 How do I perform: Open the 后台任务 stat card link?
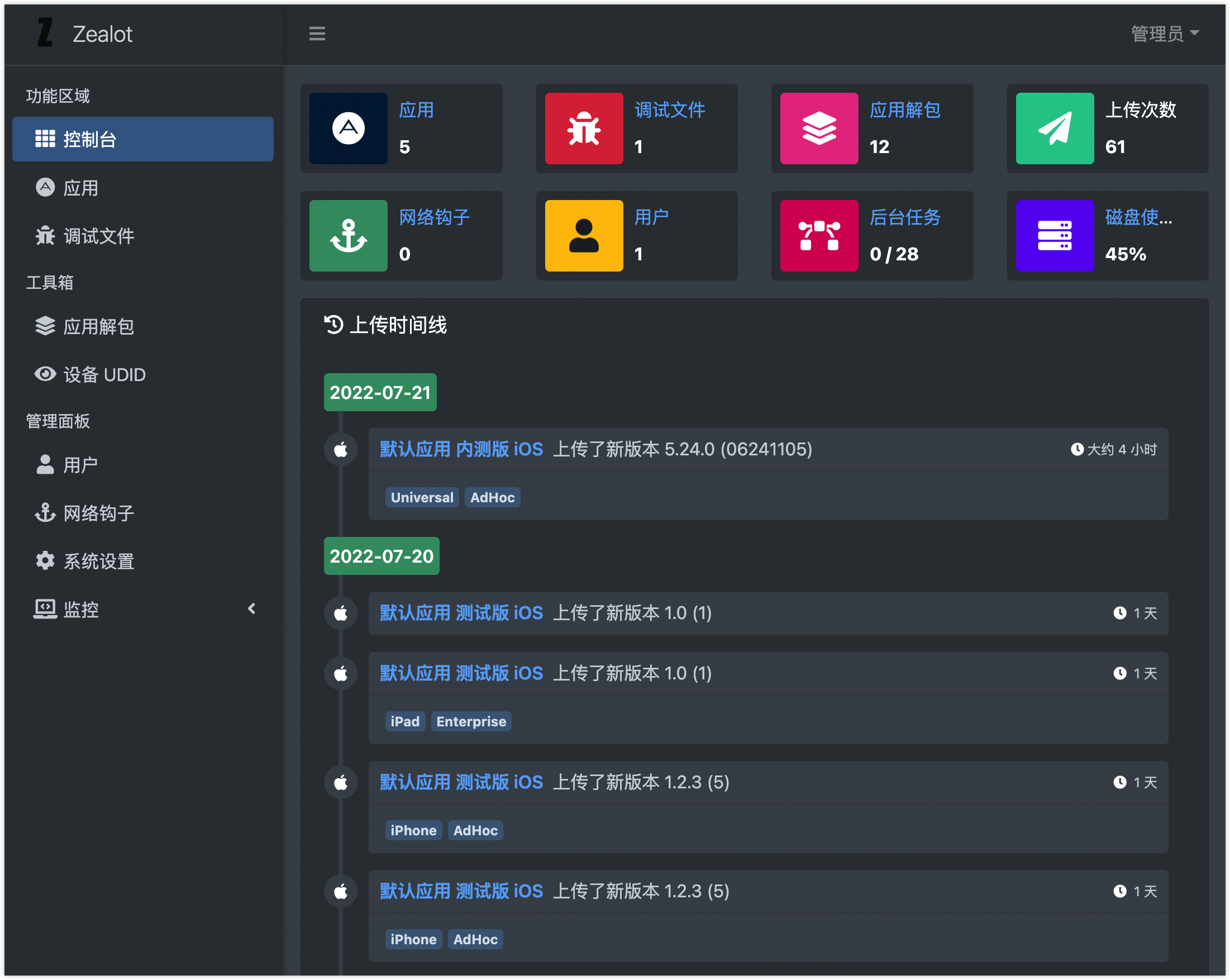905,217
